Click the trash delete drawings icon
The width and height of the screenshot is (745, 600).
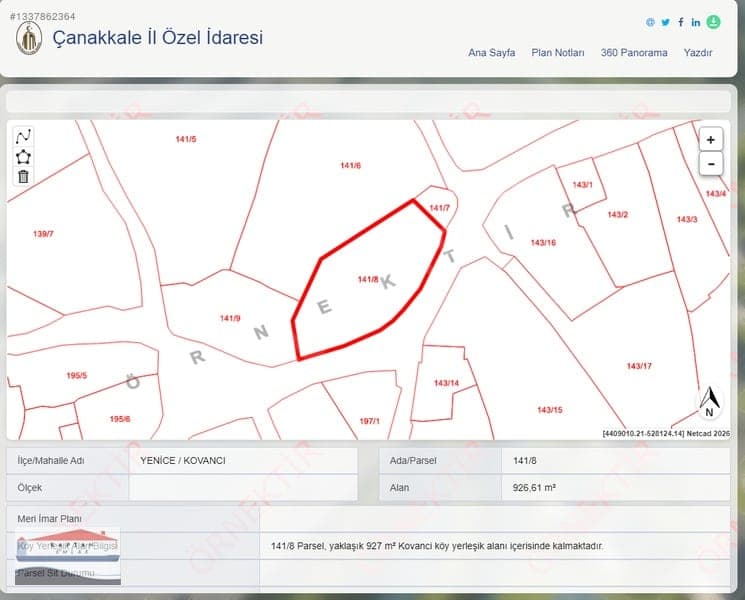click(23, 177)
